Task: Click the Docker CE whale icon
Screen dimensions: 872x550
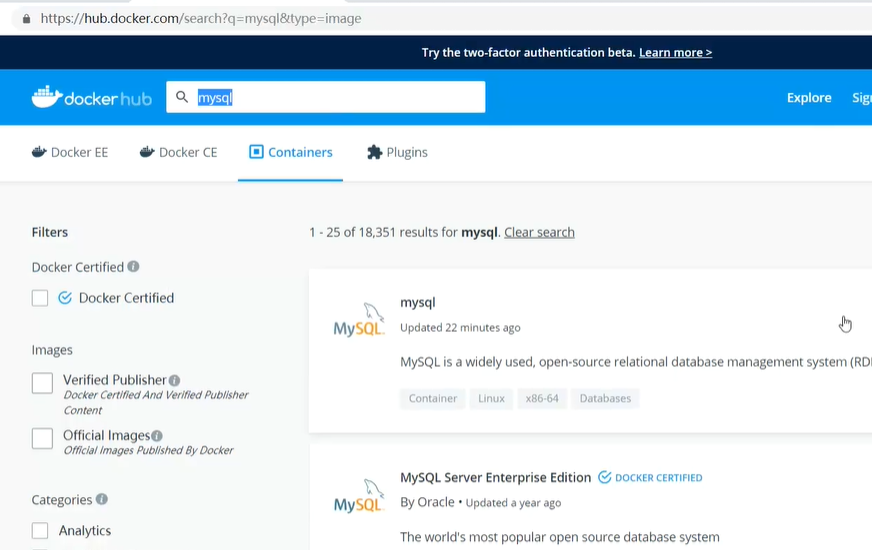Action: click(146, 152)
